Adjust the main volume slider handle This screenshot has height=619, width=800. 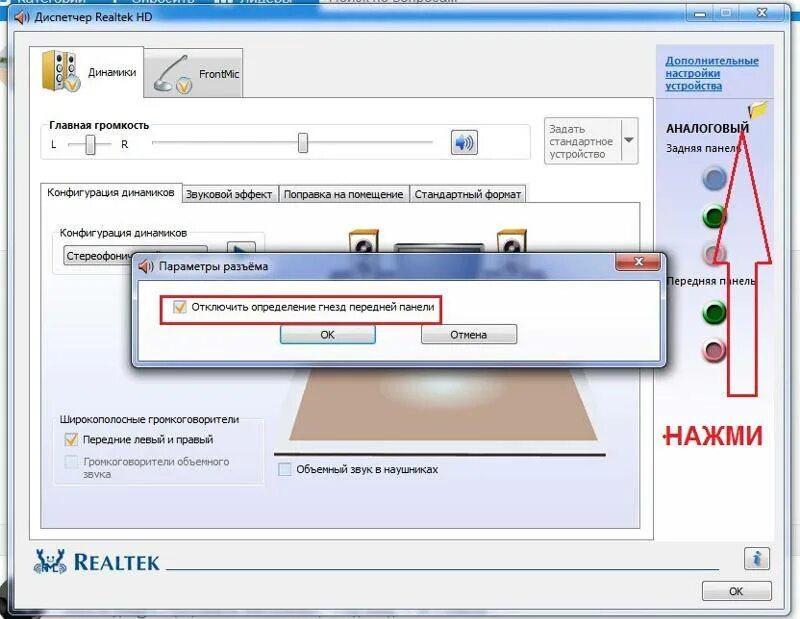tap(303, 143)
